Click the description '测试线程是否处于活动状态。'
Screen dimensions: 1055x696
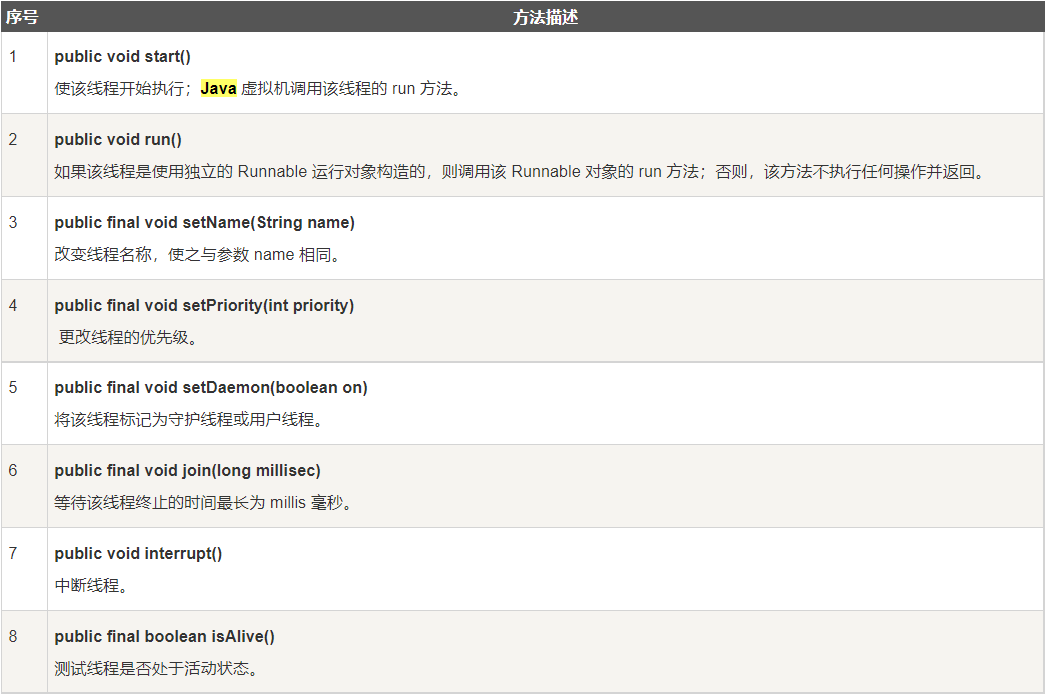point(156,668)
